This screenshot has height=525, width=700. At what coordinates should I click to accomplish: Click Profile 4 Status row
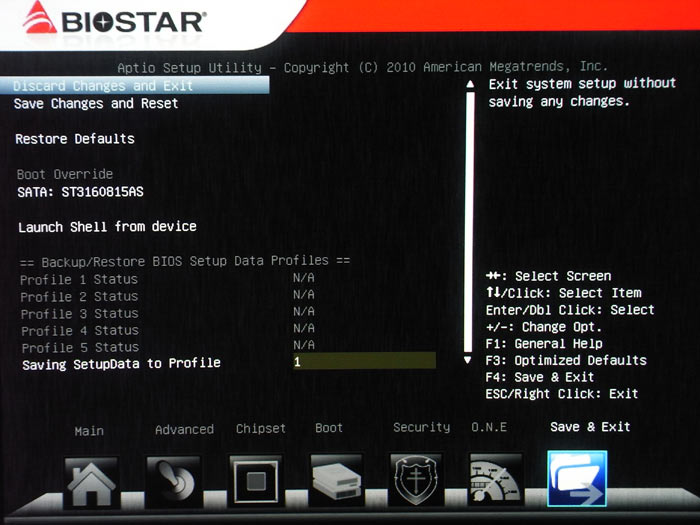click(x=167, y=330)
